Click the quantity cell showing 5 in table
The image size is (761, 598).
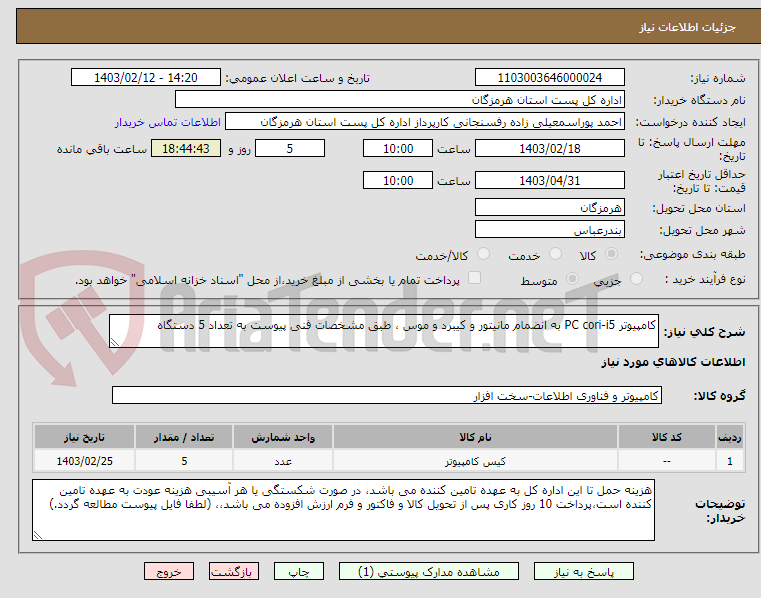184,461
